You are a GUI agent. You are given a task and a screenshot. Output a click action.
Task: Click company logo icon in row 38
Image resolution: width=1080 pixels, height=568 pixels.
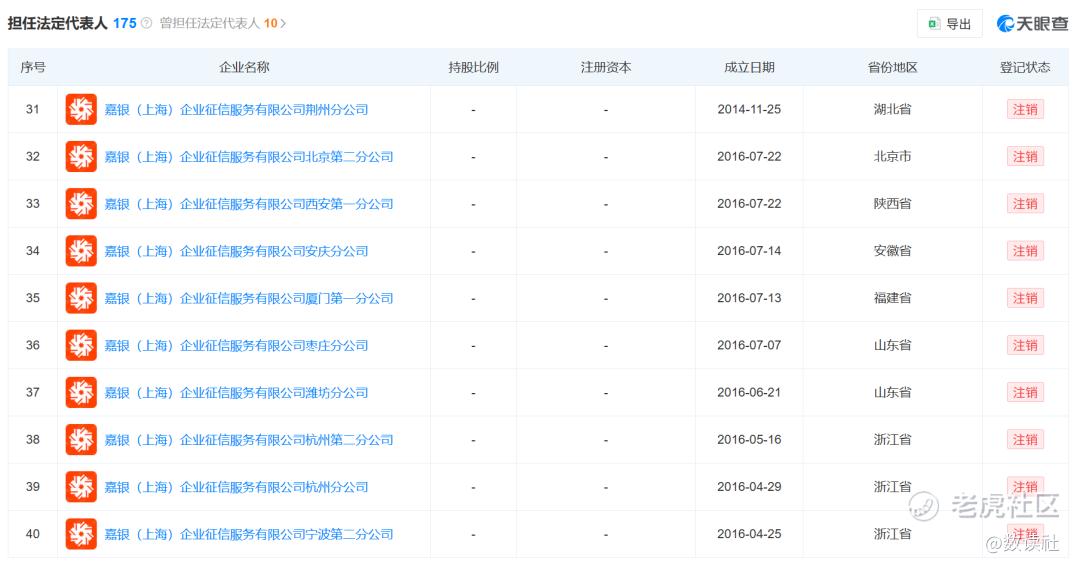(x=81, y=440)
